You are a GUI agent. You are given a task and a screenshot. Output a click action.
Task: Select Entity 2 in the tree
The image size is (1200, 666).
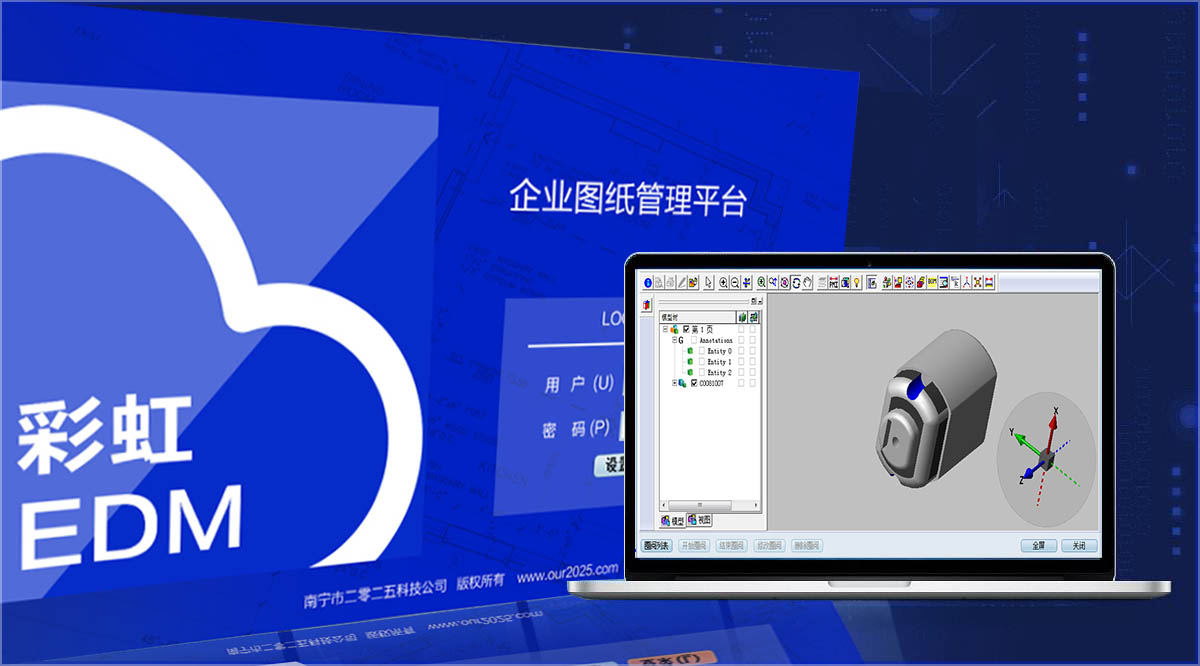point(719,372)
